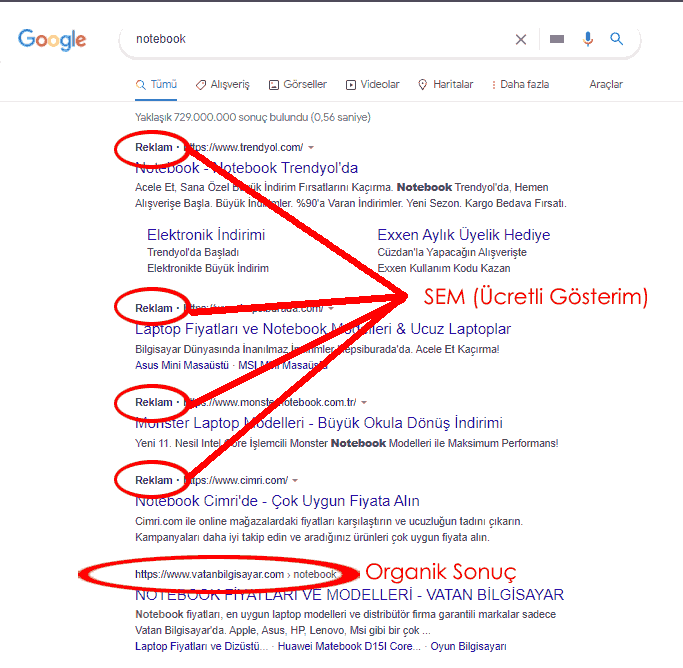Expand dropdown arrow beside monsternotebook.com.tr URL
The height and width of the screenshot is (668, 683).
click(x=364, y=402)
